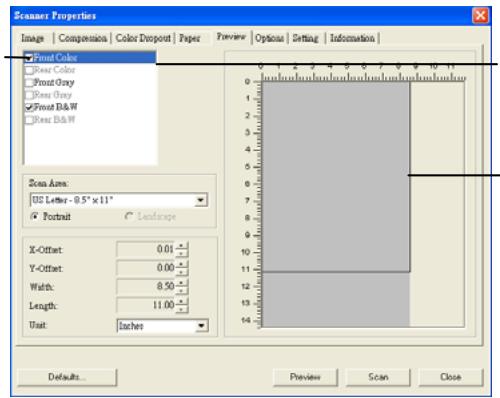Image resolution: width=500 pixels, height=398 pixels.
Task: Increase Width with up arrow
Action: click(181, 283)
